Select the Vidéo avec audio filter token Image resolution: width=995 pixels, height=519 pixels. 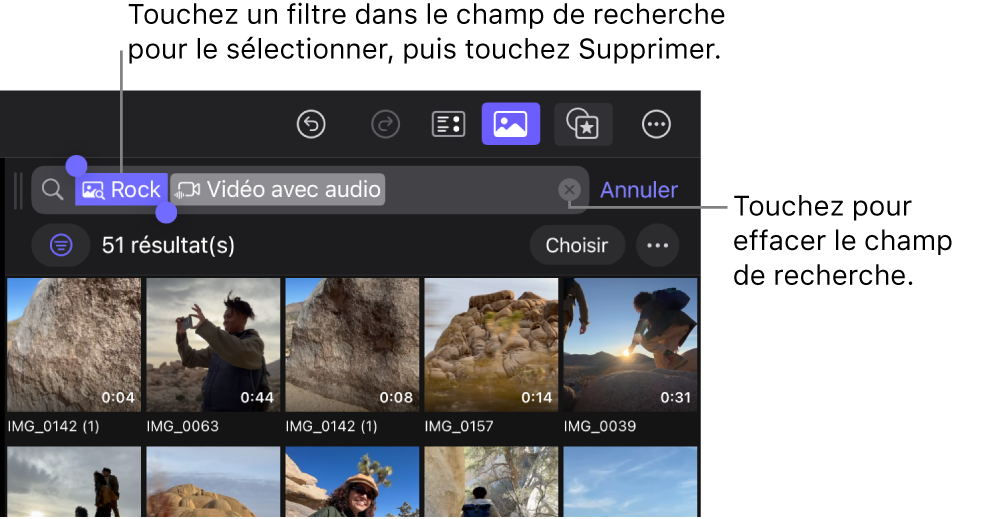(x=278, y=190)
